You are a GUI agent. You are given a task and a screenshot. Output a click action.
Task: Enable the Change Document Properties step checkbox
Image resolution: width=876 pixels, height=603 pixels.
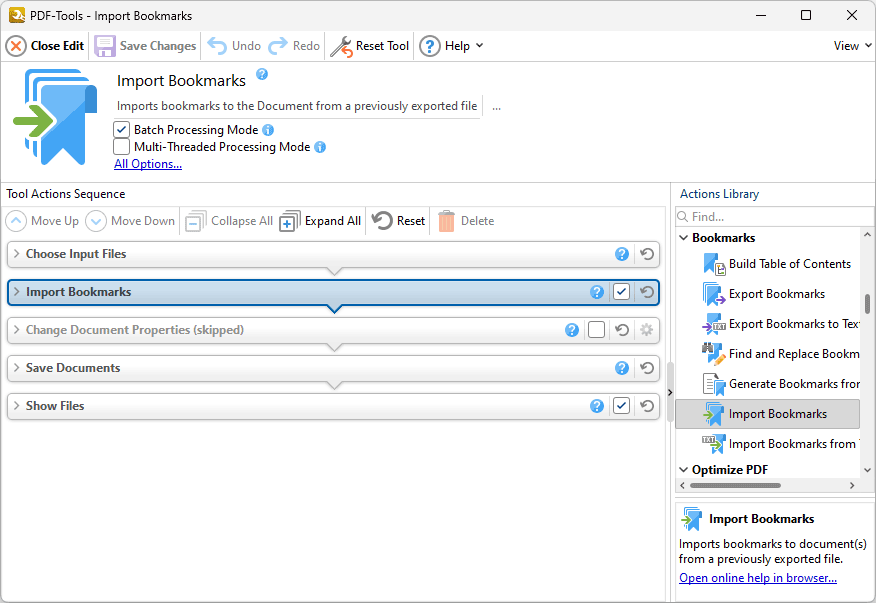click(x=596, y=330)
